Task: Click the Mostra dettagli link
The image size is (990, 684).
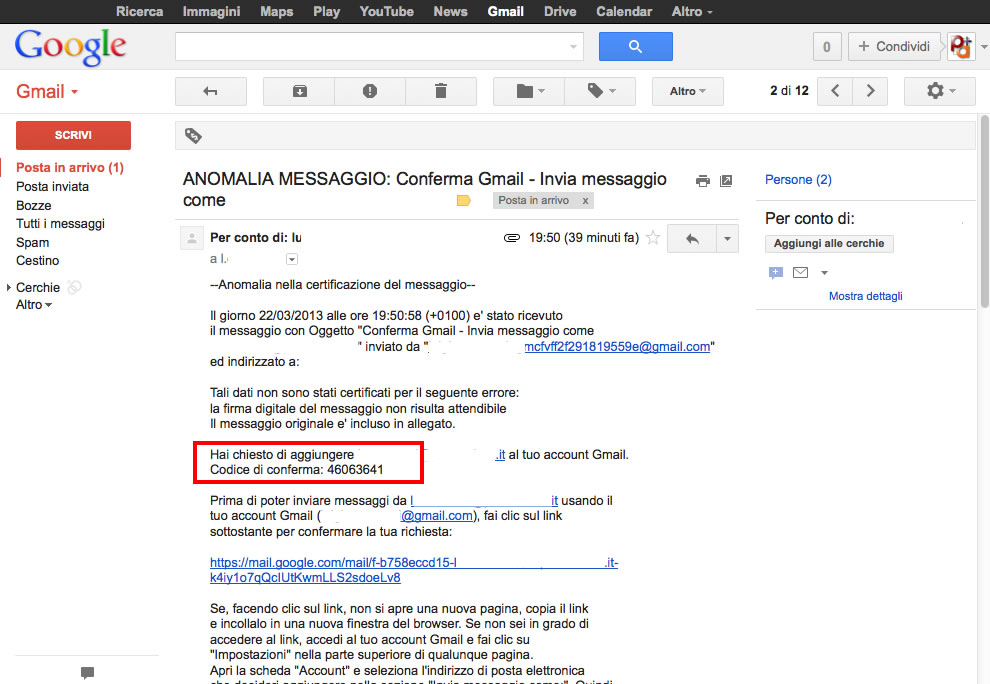Action: (x=865, y=296)
